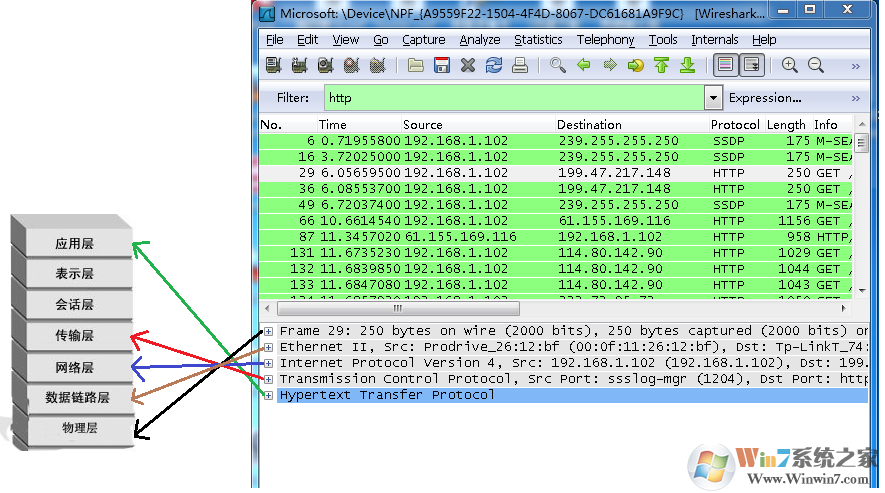Screen dimensions: 885x493
Task: Jump to the last packet icon
Action: click(x=687, y=66)
